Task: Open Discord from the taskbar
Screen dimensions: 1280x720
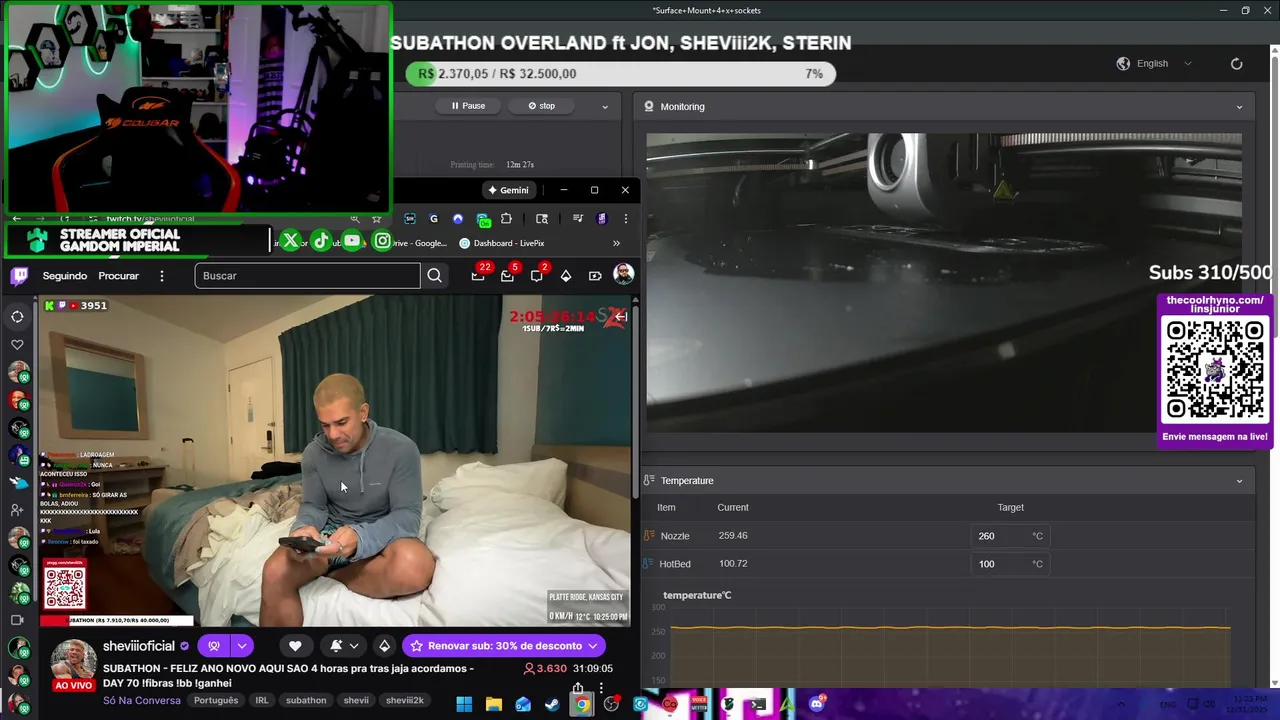Action: 817,704
